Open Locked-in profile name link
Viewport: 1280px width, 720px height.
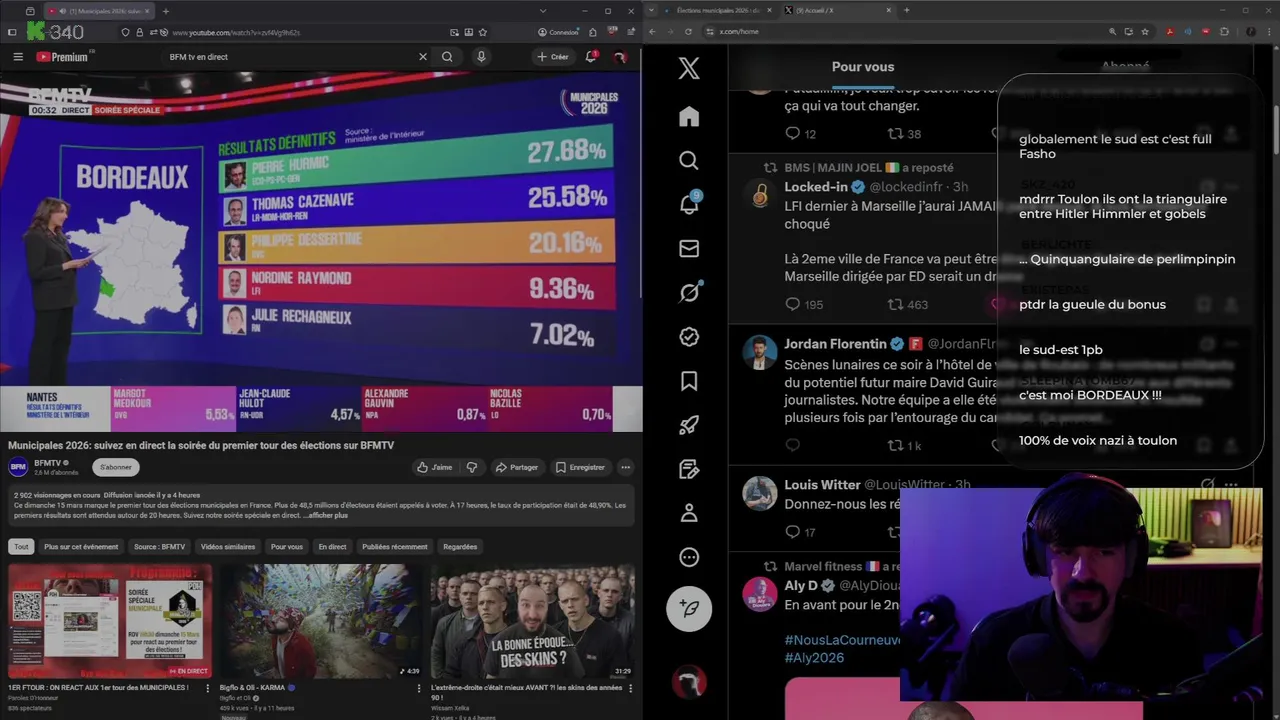click(816, 187)
